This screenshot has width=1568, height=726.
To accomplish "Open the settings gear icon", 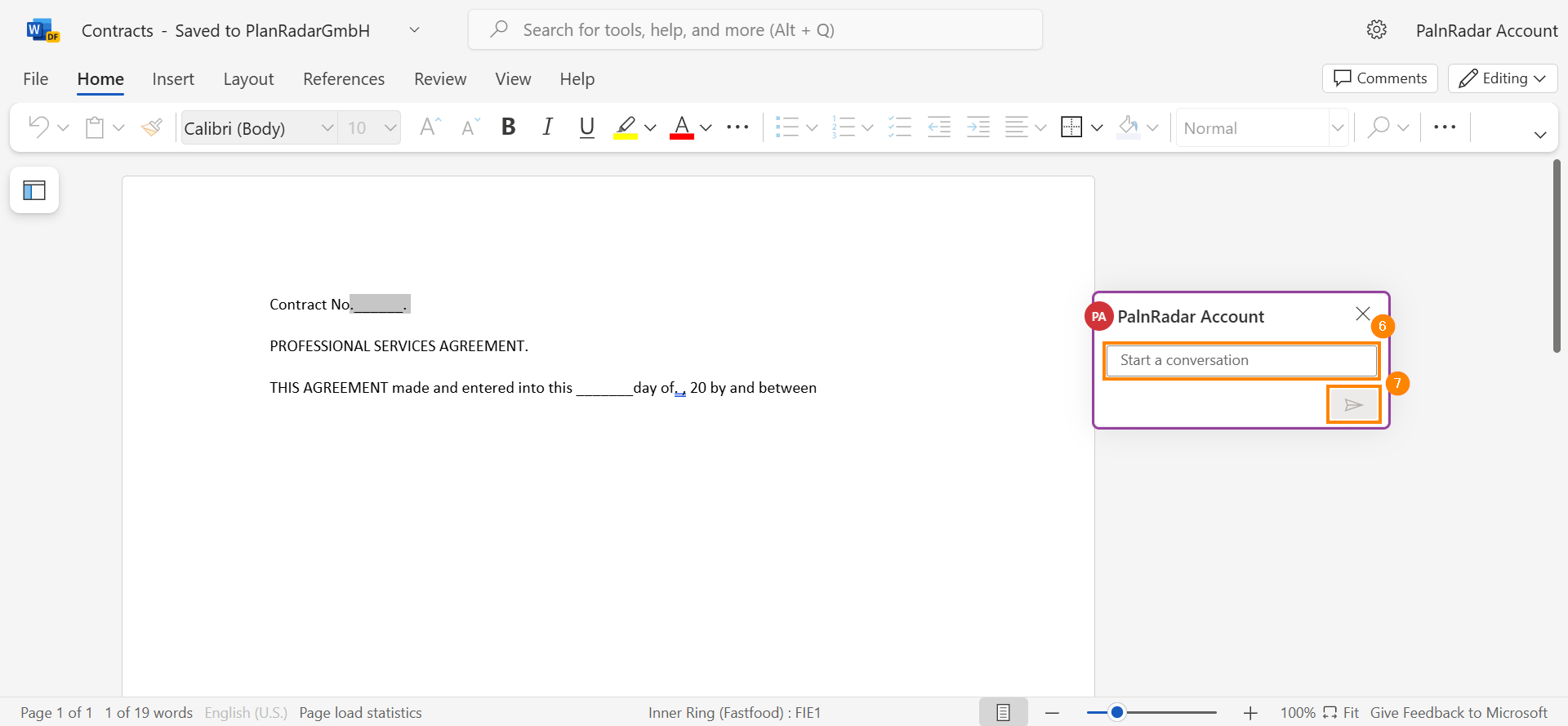I will [x=1376, y=30].
